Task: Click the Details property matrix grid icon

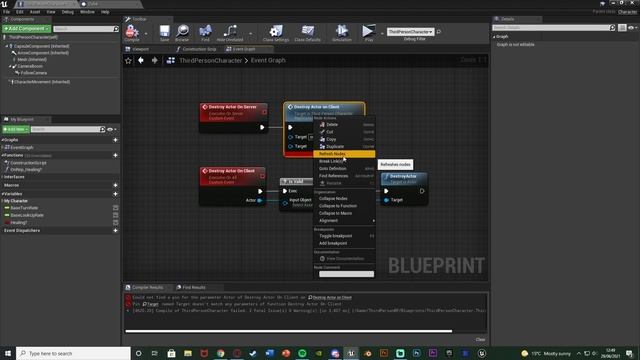Action: pos(622,28)
